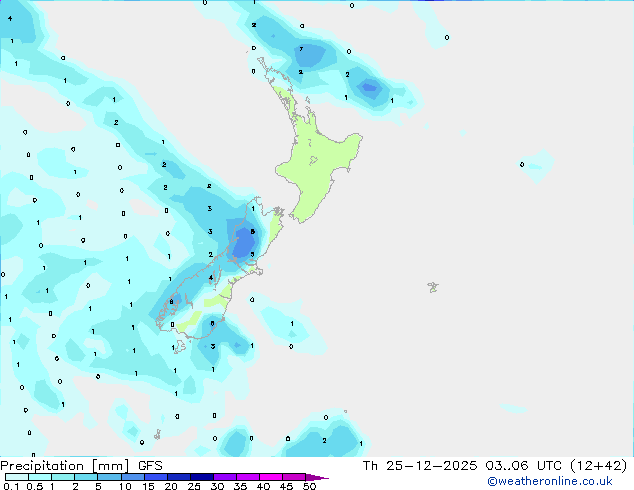Choose the 30–35 mm purple swatch

click(224, 477)
